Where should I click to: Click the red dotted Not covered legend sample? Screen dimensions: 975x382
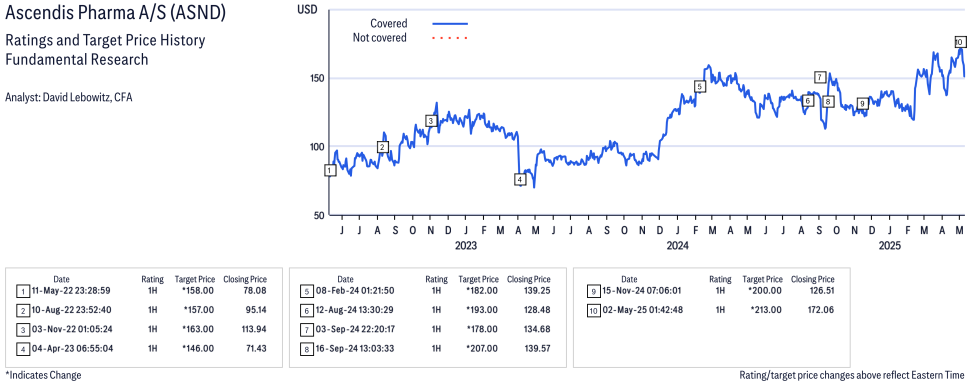click(450, 38)
